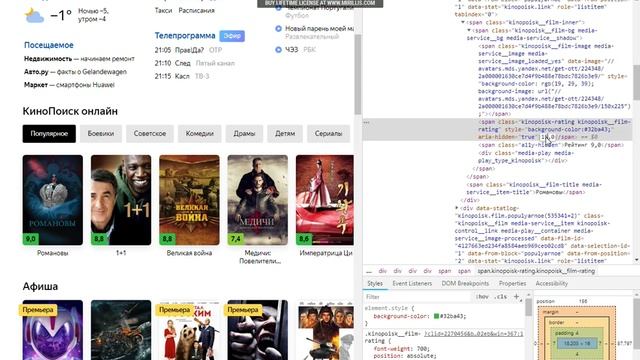Select the Советское tab

150,134
